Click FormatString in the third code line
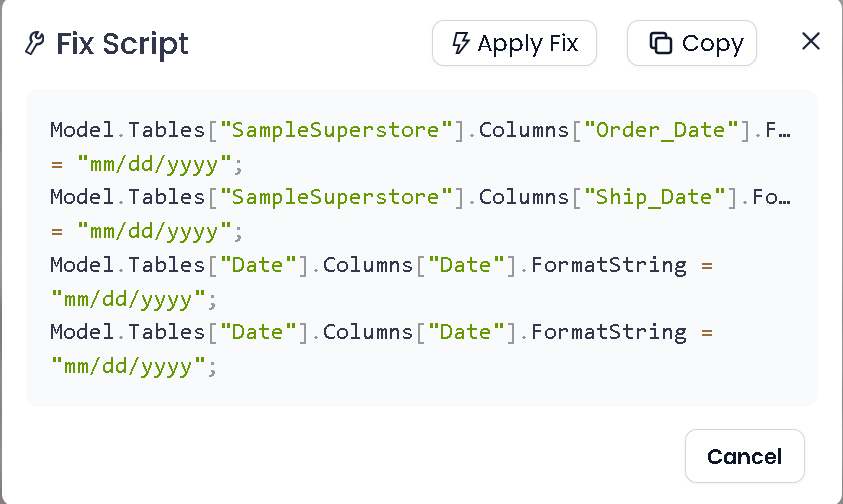 pyautogui.click(x=608, y=265)
